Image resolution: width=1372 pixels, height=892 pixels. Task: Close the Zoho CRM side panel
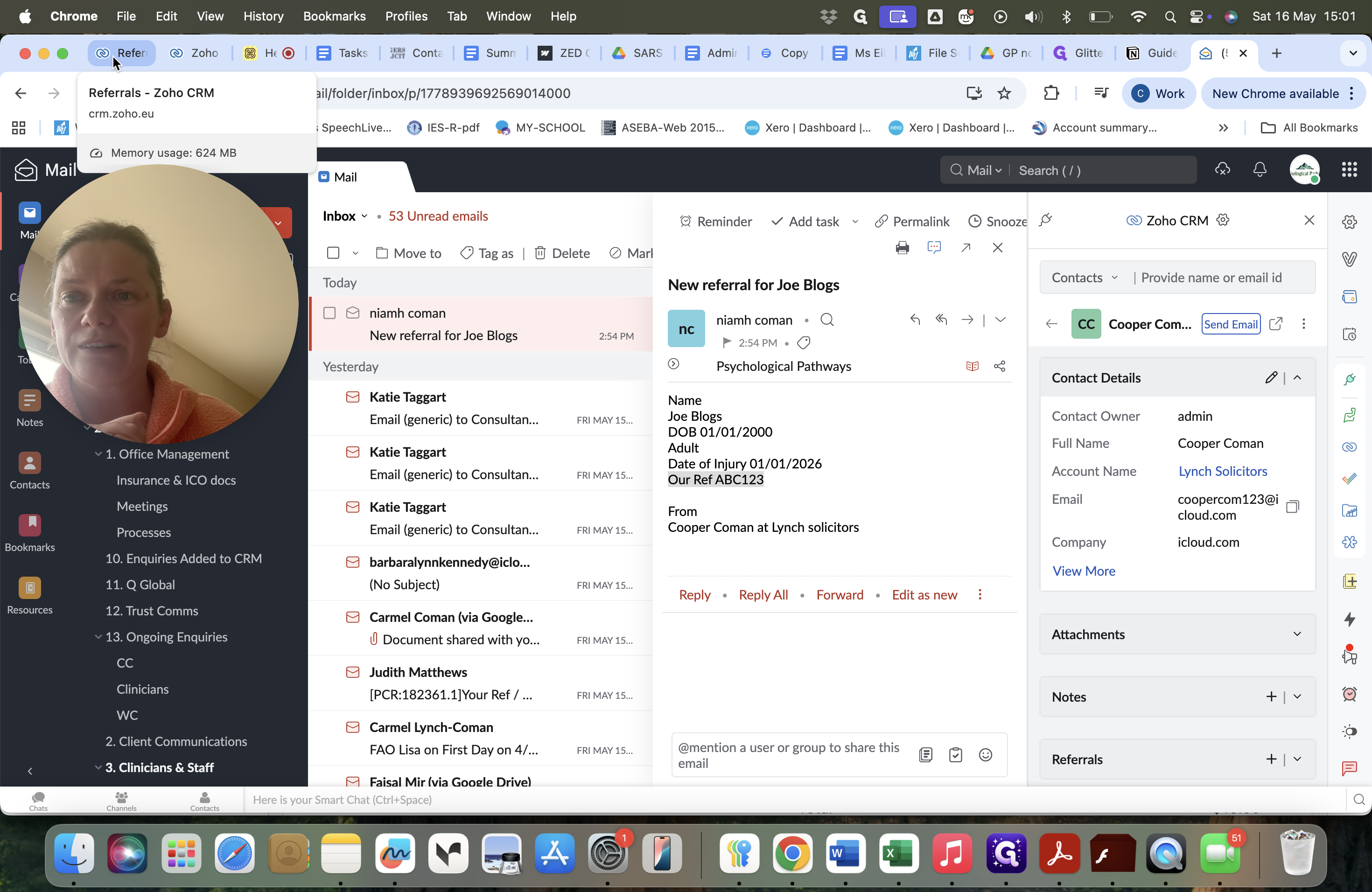pos(1309,220)
